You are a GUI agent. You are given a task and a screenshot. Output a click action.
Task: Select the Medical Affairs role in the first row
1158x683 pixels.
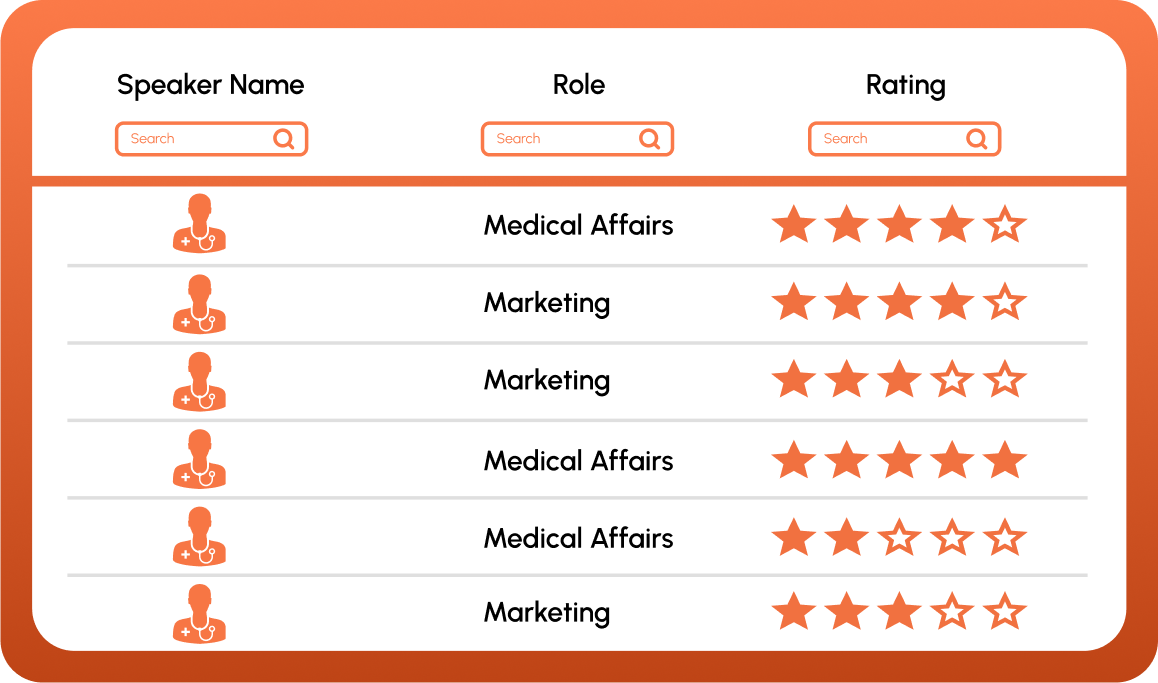578,225
